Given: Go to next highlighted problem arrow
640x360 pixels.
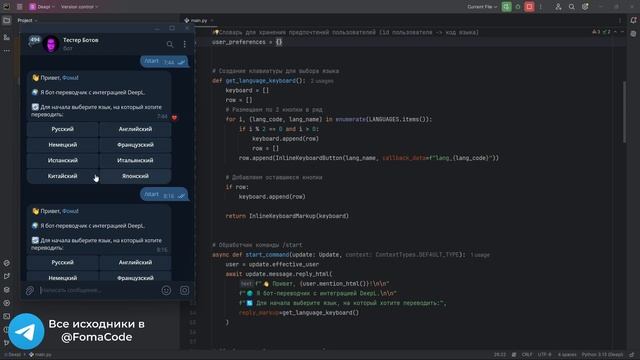Looking at the screenshot, I should [622, 32].
